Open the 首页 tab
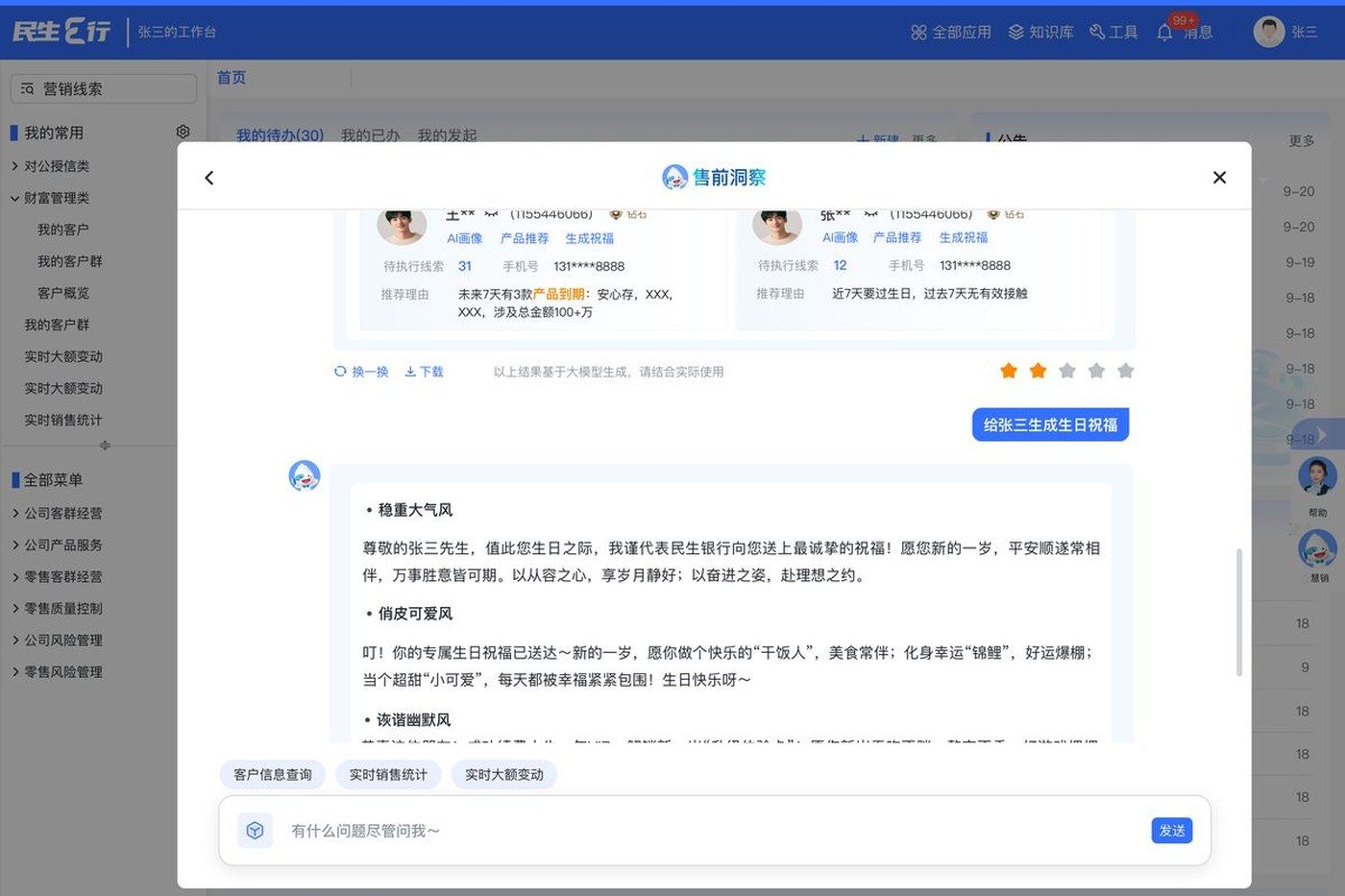 [x=232, y=78]
